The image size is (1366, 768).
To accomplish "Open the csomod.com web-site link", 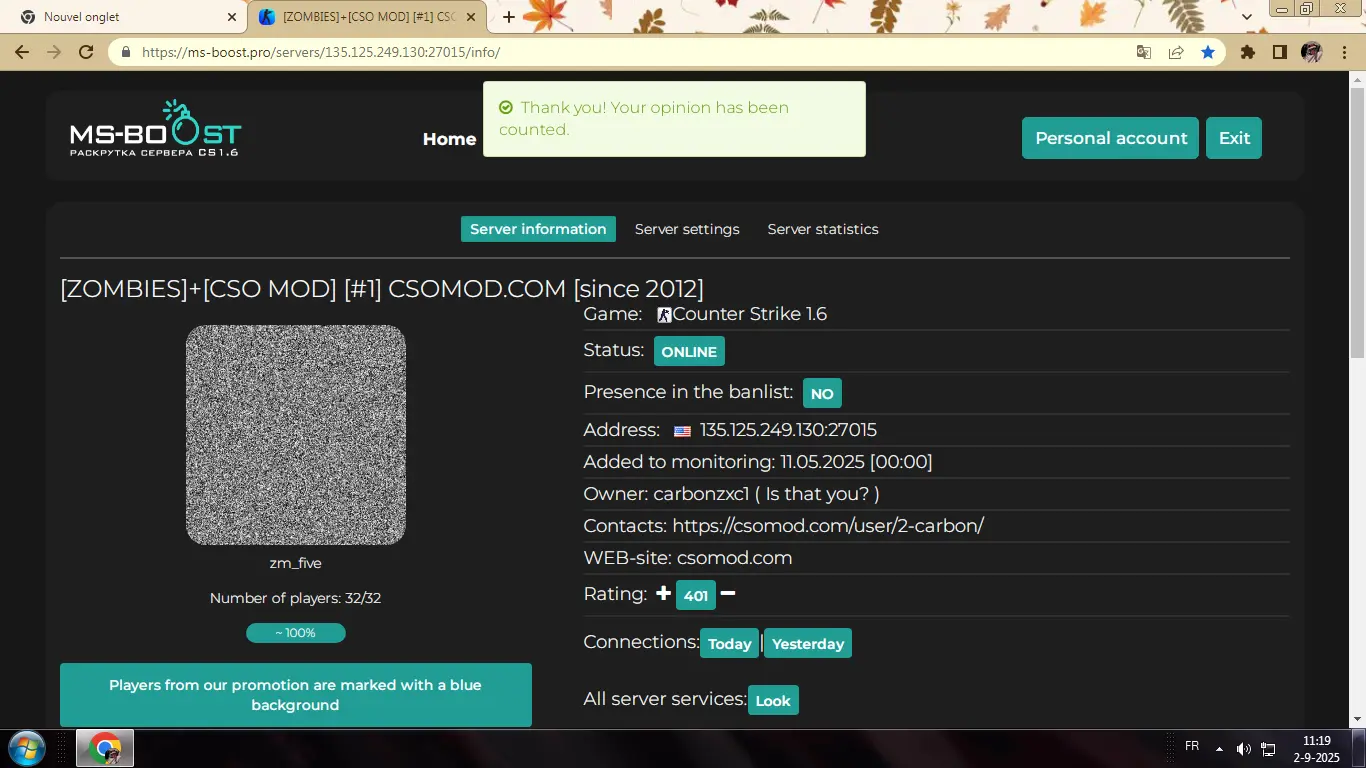I will 735,558.
